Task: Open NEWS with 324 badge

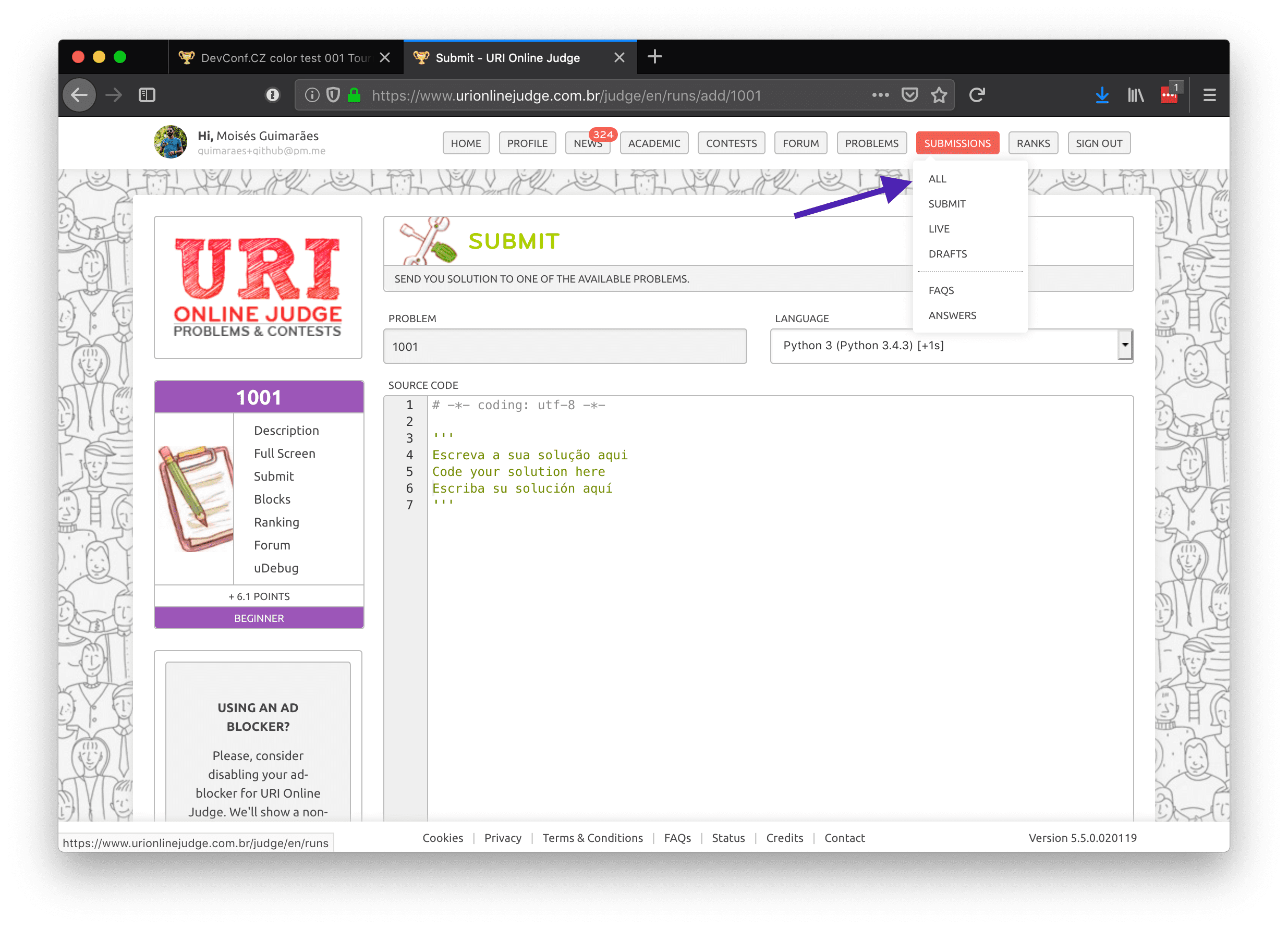Action: point(588,143)
